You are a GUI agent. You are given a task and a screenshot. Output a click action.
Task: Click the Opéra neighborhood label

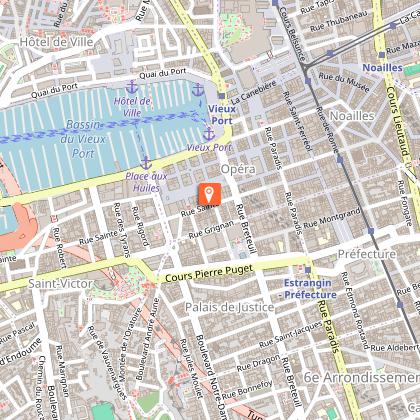[x=238, y=169]
